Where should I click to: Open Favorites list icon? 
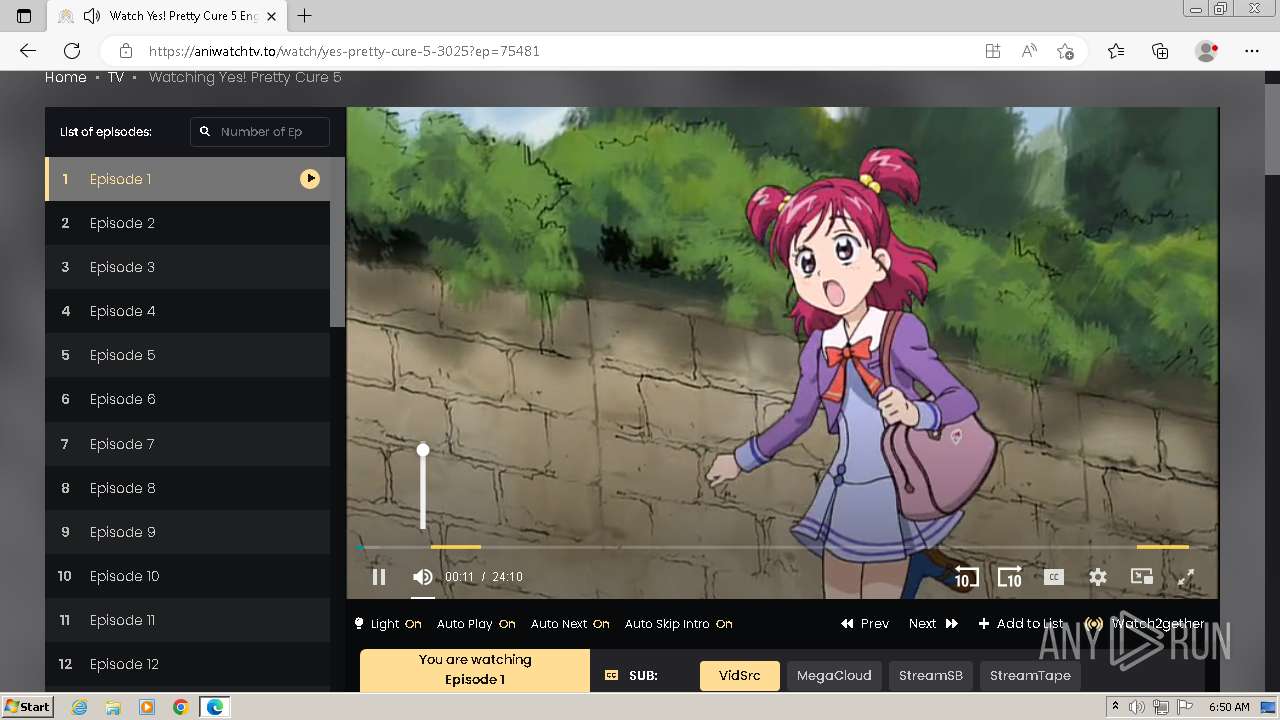click(1116, 51)
